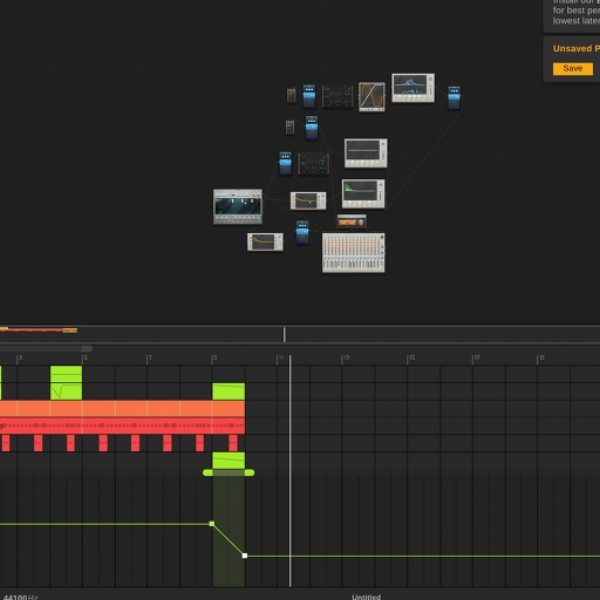Select the long orange clip in the timeline

click(122, 408)
